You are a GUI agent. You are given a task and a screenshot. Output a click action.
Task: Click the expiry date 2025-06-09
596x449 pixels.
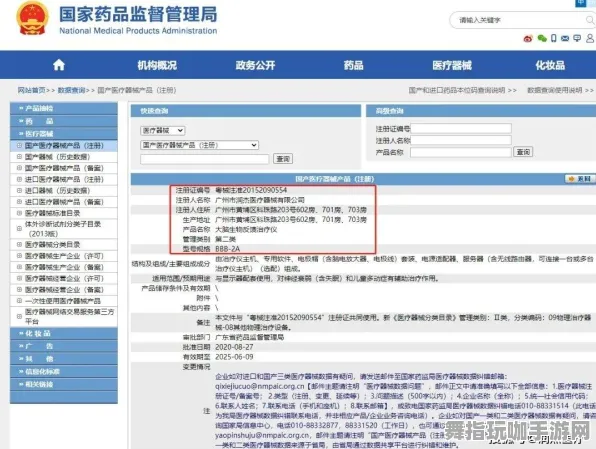click(234, 357)
